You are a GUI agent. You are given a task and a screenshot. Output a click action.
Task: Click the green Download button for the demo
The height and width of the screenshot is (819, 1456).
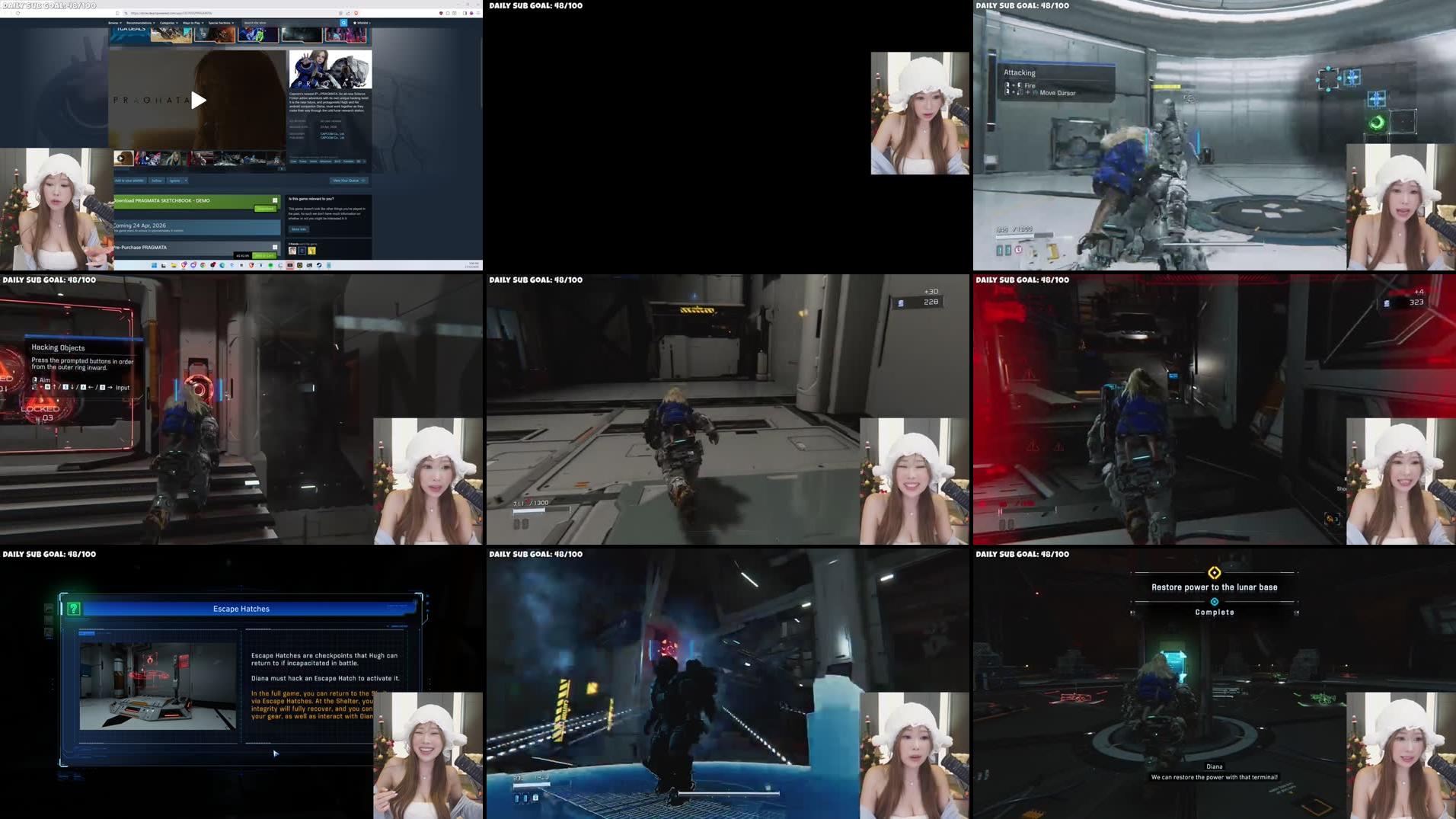265,209
